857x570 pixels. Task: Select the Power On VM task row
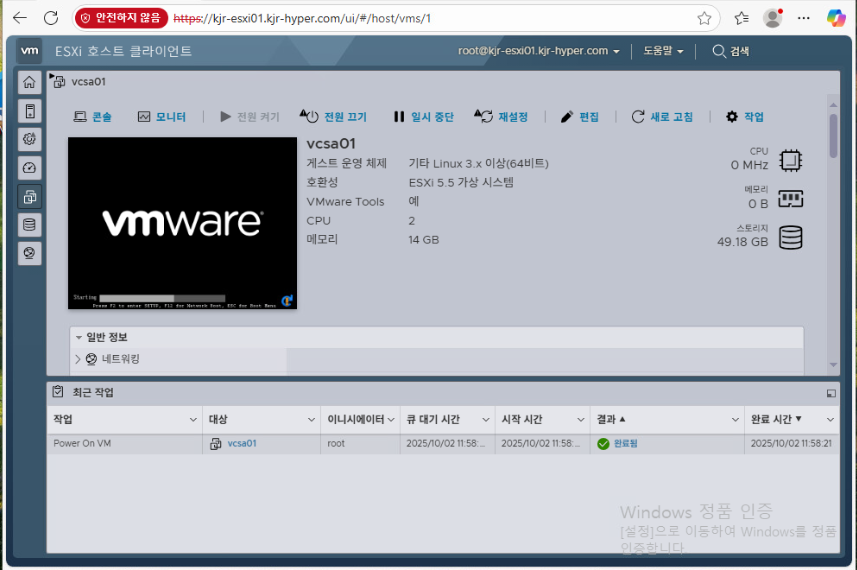click(x=443, y=444)
